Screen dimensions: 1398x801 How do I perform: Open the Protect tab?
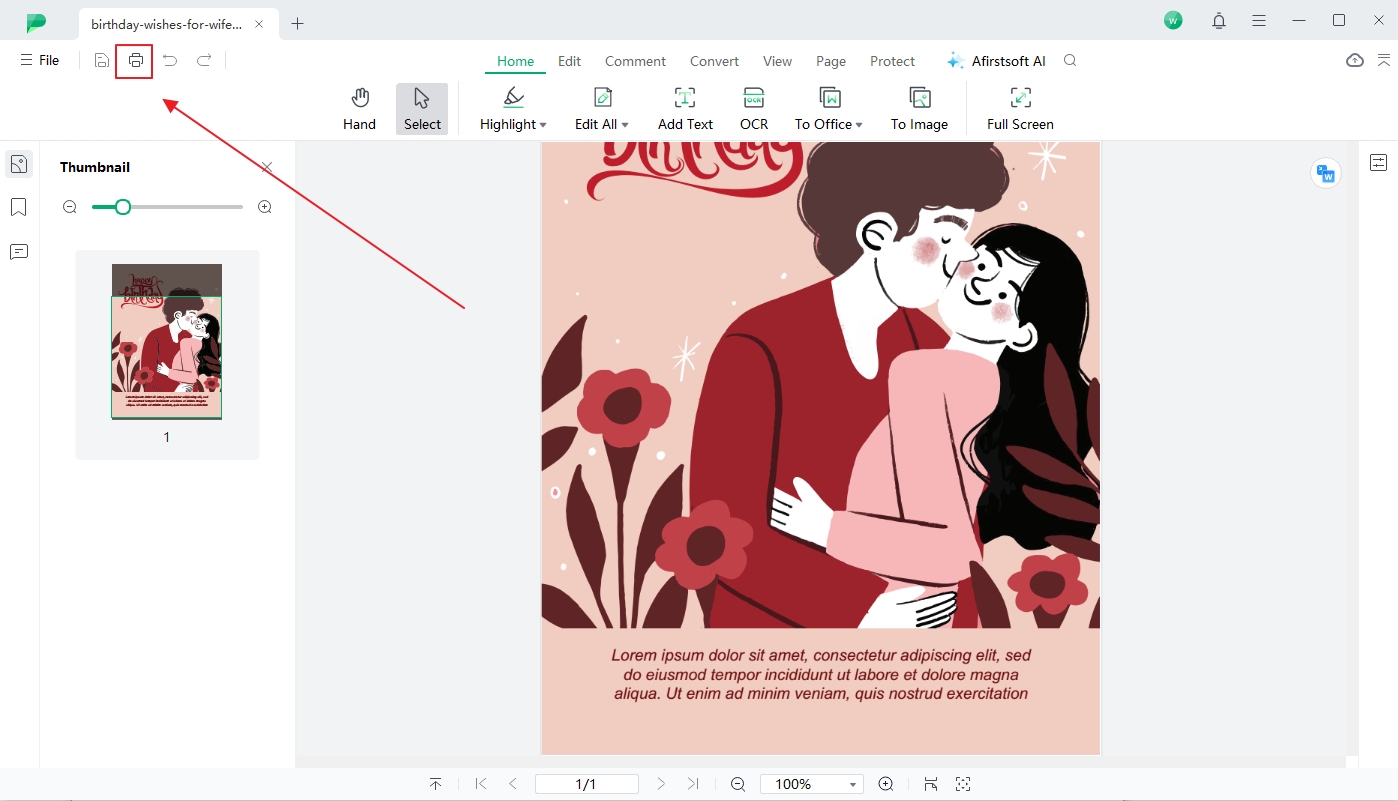tap(892, 61)
